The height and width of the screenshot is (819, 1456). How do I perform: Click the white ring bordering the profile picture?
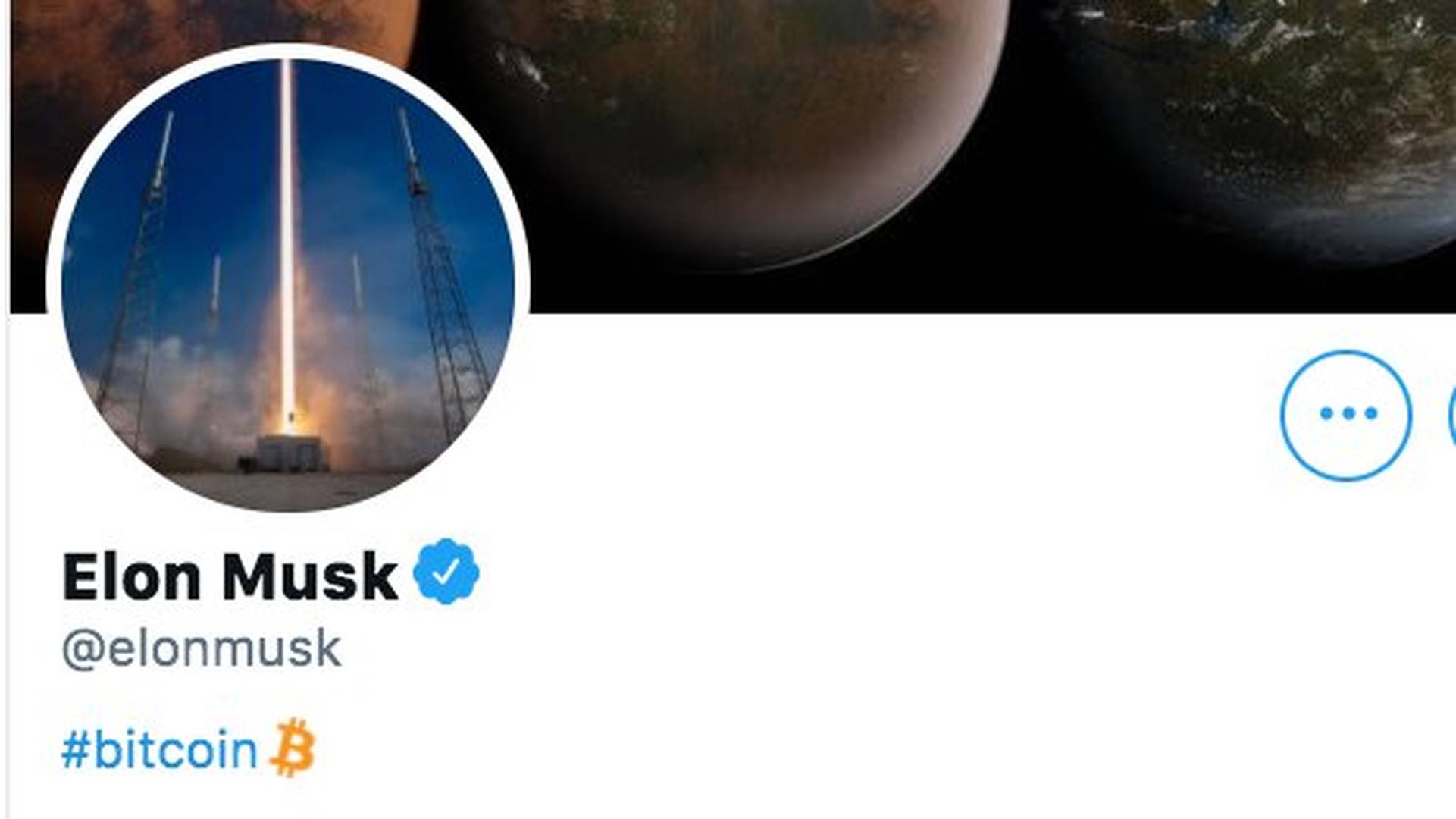click(288, 51)
